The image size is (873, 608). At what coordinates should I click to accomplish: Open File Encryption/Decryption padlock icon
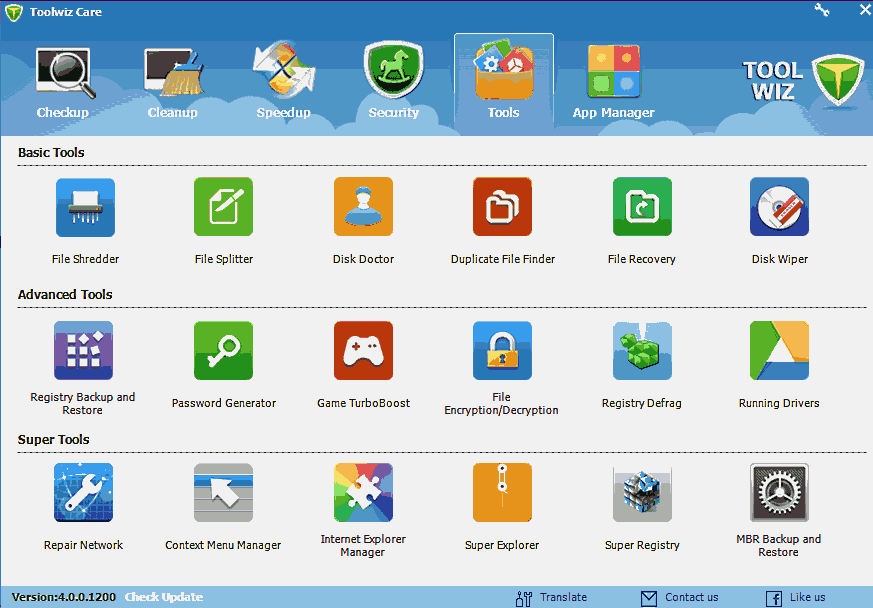pyautogui.click(x=502, y=351)
